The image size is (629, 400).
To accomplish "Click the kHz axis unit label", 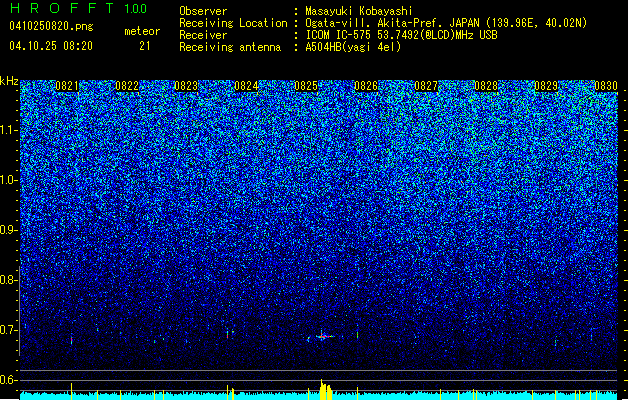I will (x=9, y=81).
